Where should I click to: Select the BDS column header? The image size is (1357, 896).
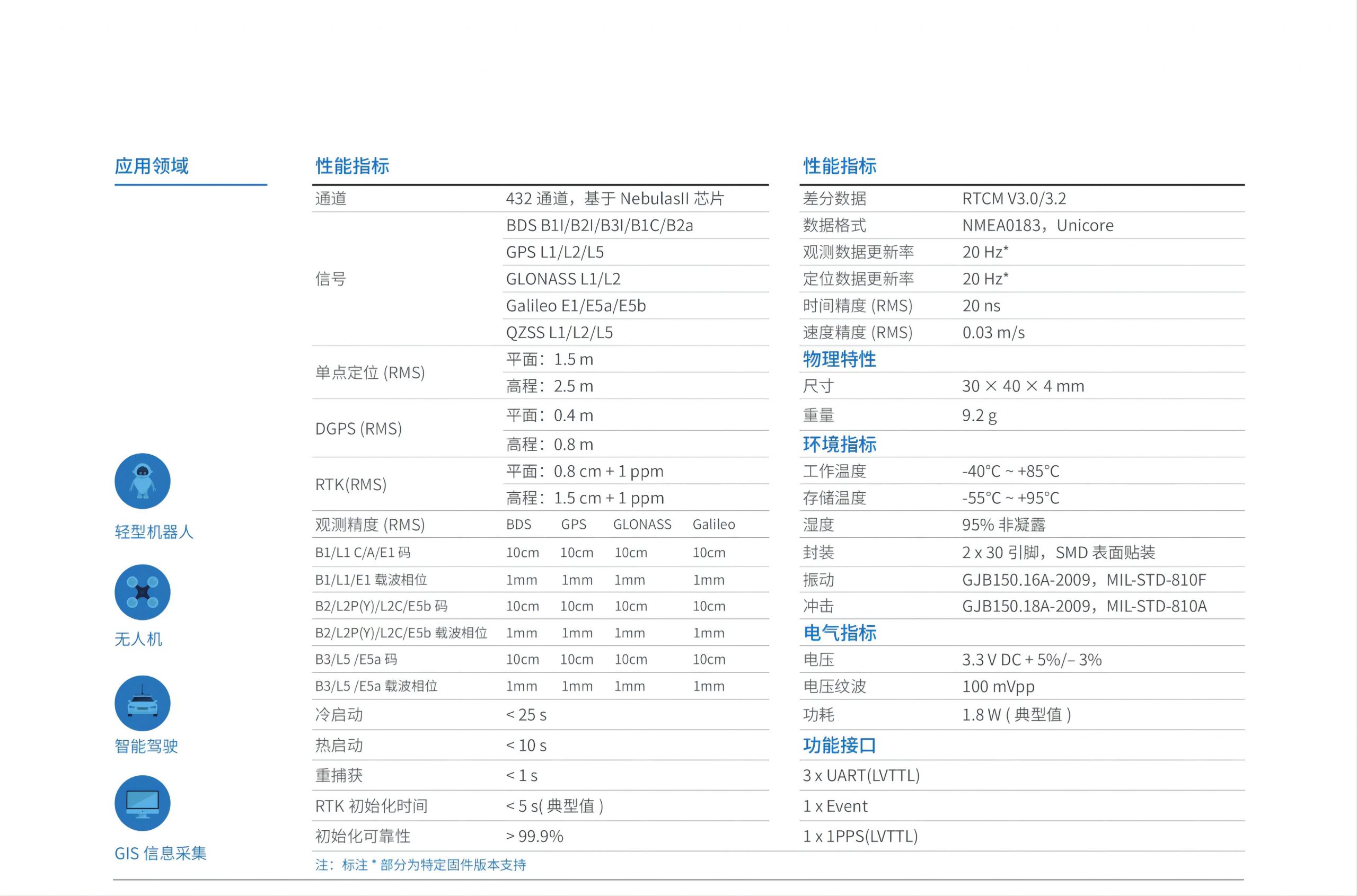coord(517,524)
